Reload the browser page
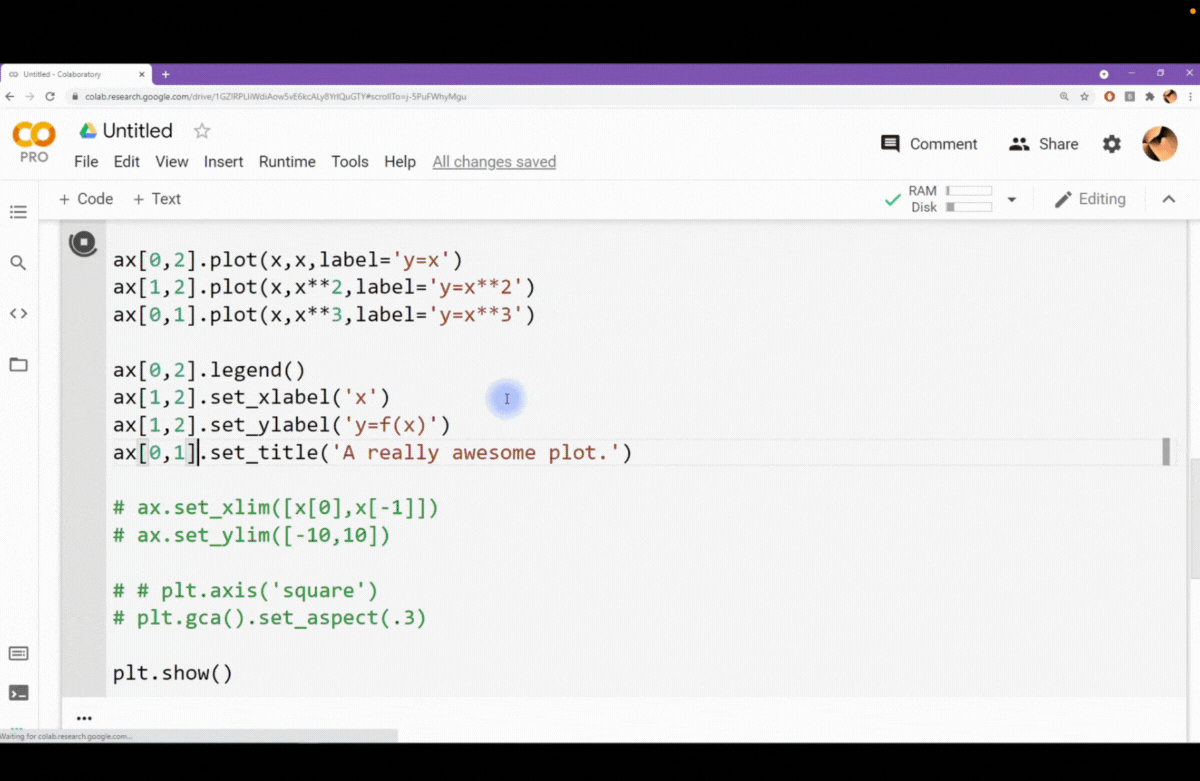The width and height of the screenshot is (1200, 781). click(x=50, y=97)
